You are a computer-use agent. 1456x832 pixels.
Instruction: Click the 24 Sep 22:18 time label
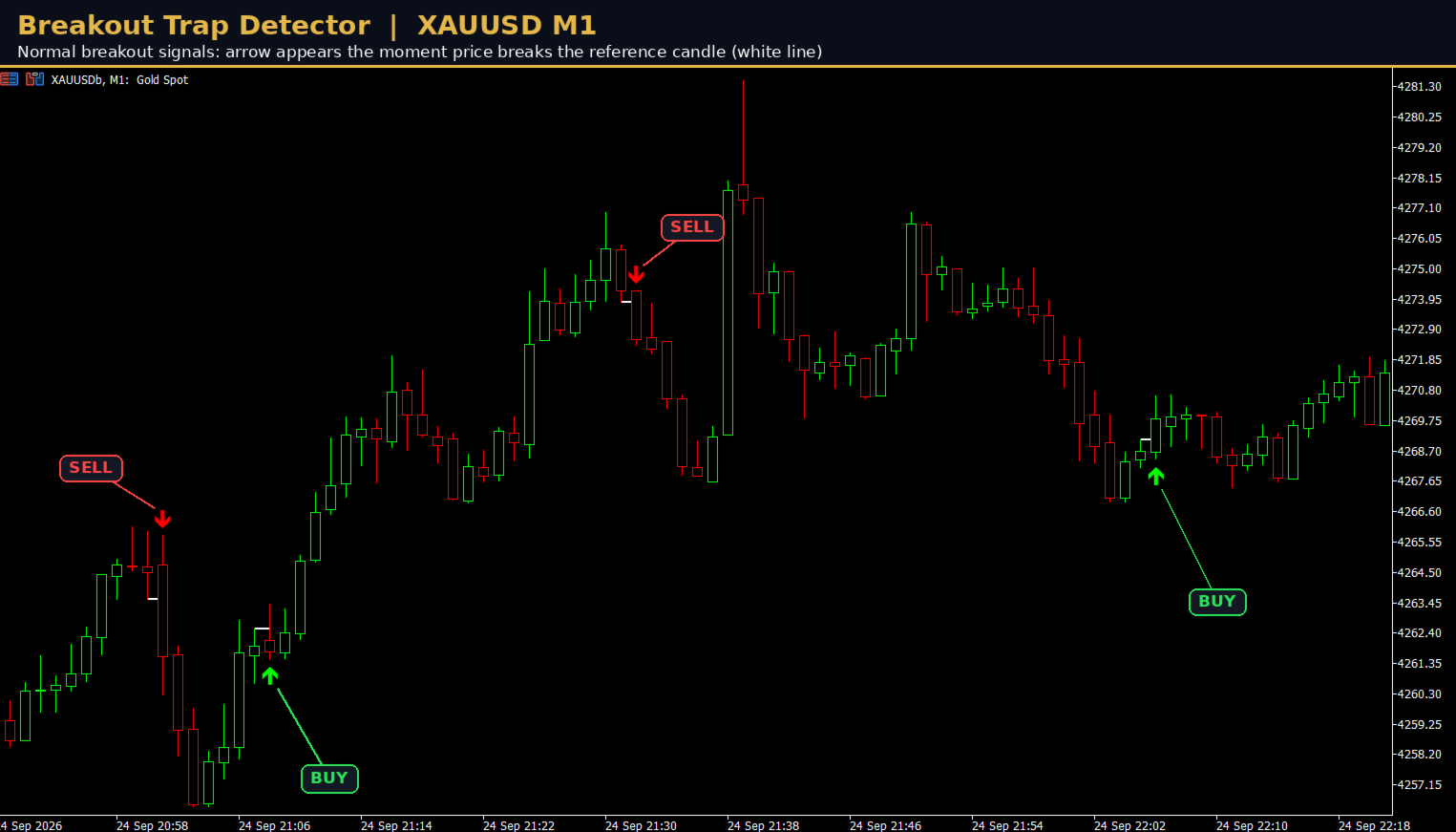(1374, 825)
